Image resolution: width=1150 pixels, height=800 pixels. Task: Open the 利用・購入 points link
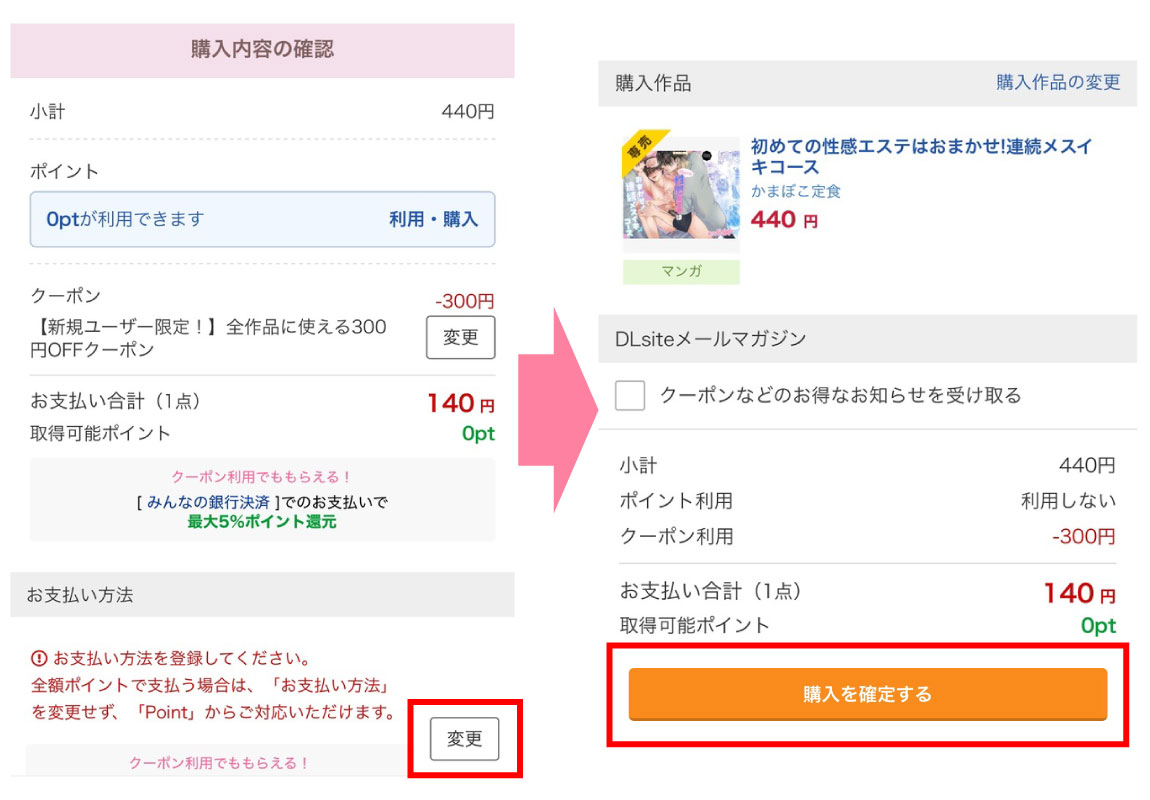click(x=433, y=219)
